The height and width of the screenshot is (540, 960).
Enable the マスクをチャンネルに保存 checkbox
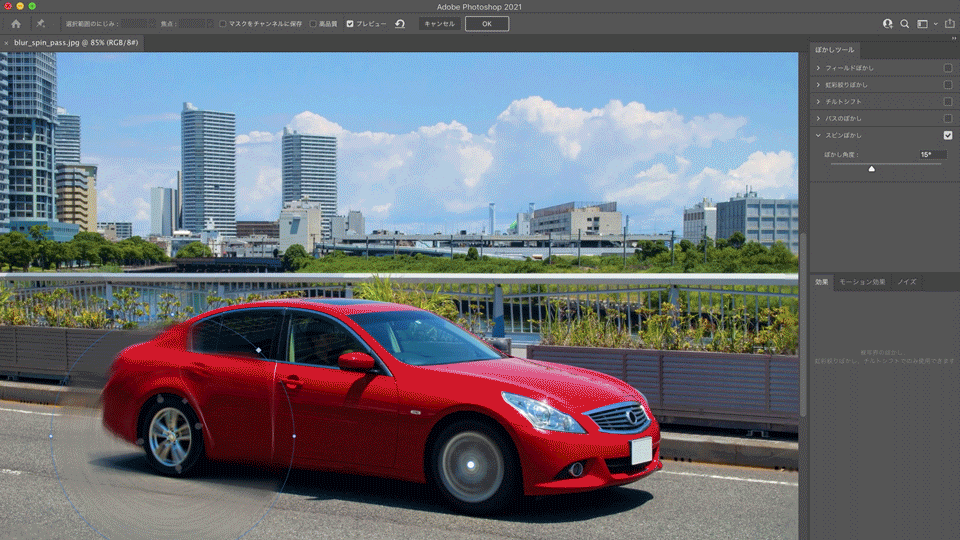[223, 24]
